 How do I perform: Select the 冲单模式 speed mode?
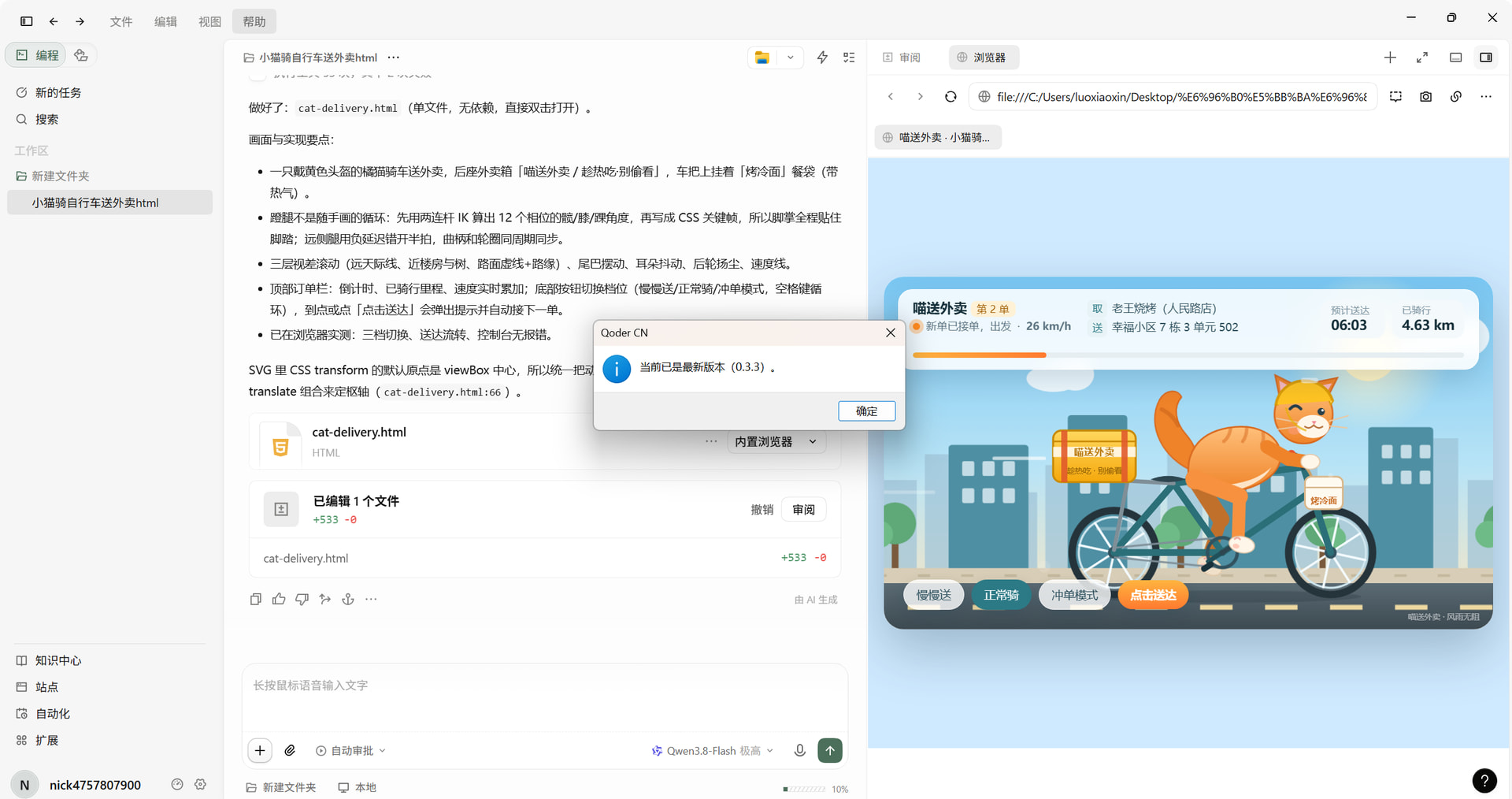coord(1074,595)
